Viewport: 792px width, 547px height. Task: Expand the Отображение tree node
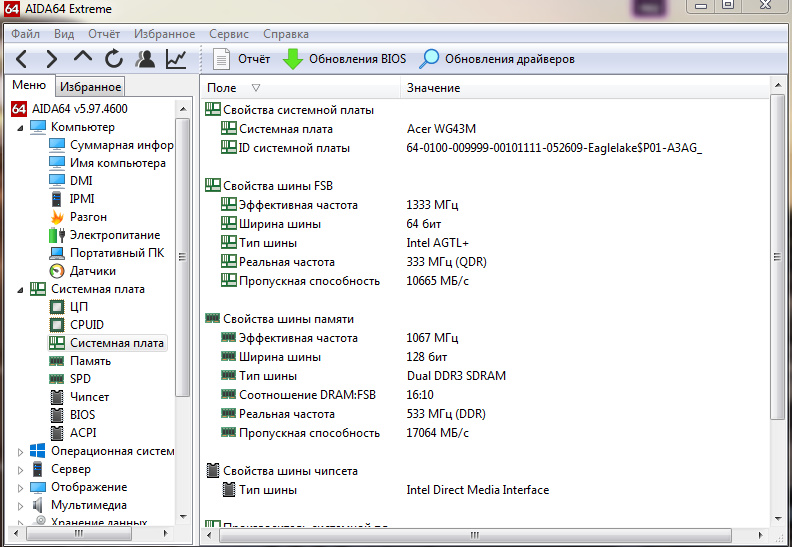tap(20, 488)
